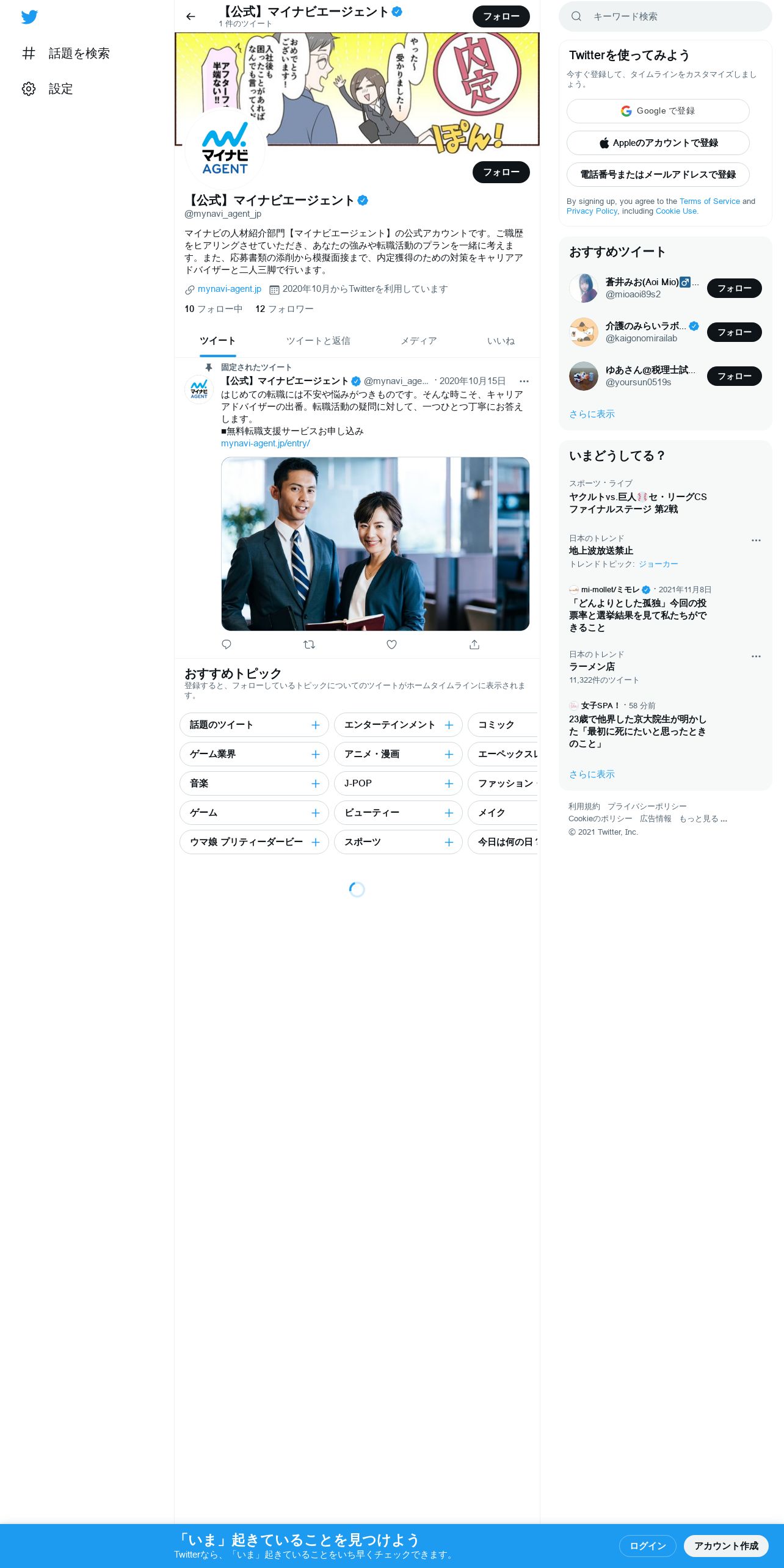This screenshot has width=784, height=1568.
Task: Open Privacy Policy link
Action: (592, 211)
